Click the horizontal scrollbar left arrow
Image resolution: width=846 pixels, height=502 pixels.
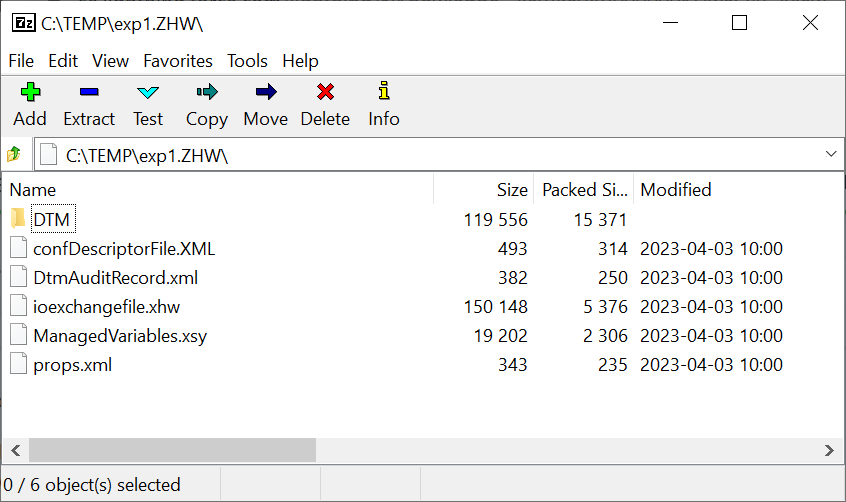(x=16, y=450)
